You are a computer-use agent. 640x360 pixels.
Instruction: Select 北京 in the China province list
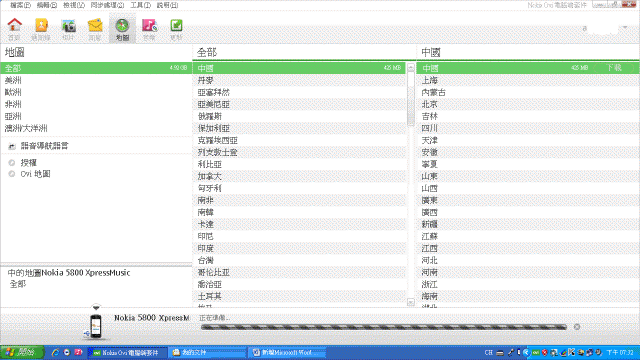[x=528, y=104]
